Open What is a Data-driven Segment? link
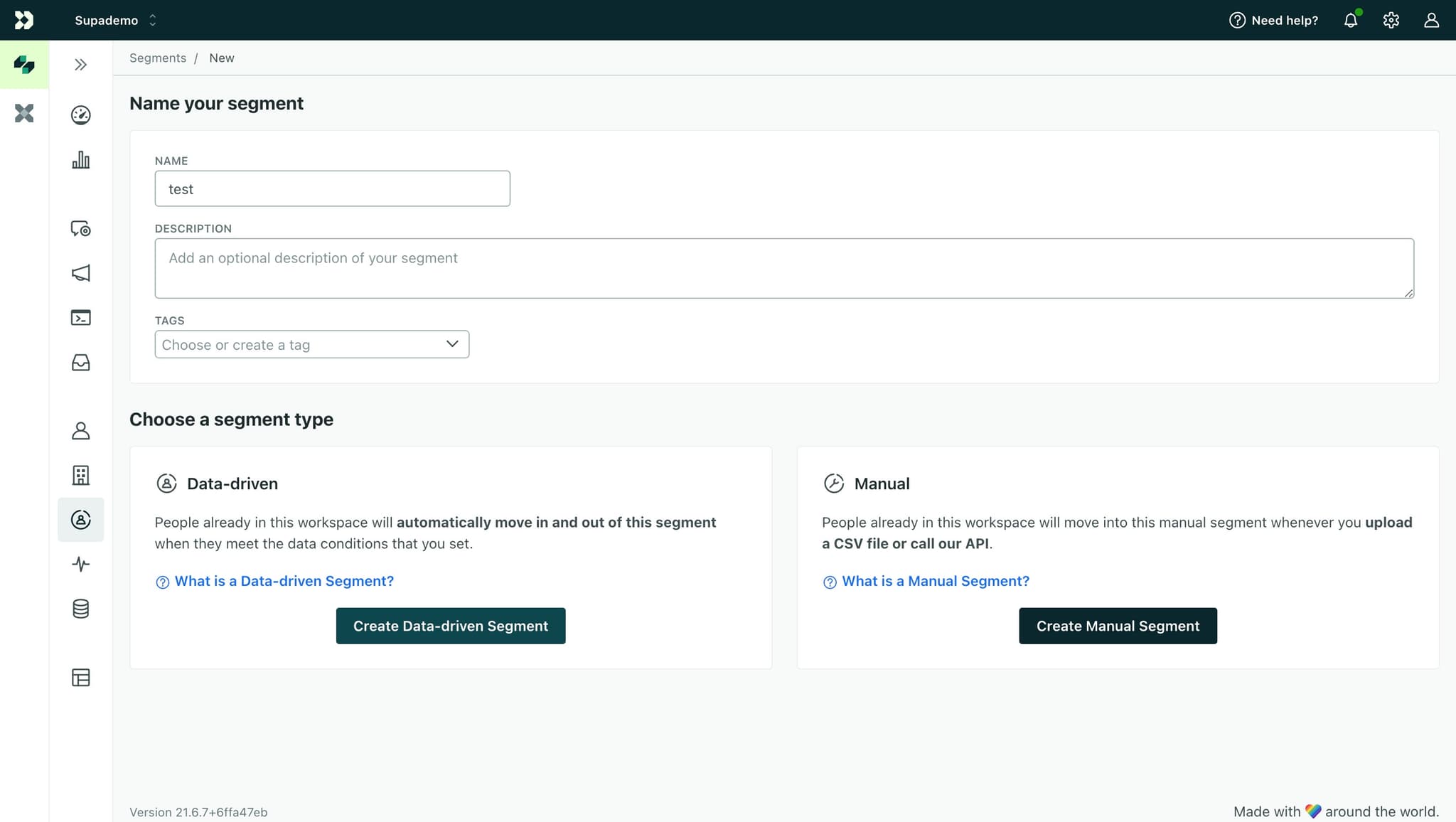Screen dimensions: 1456x822 tap(284, 581)
